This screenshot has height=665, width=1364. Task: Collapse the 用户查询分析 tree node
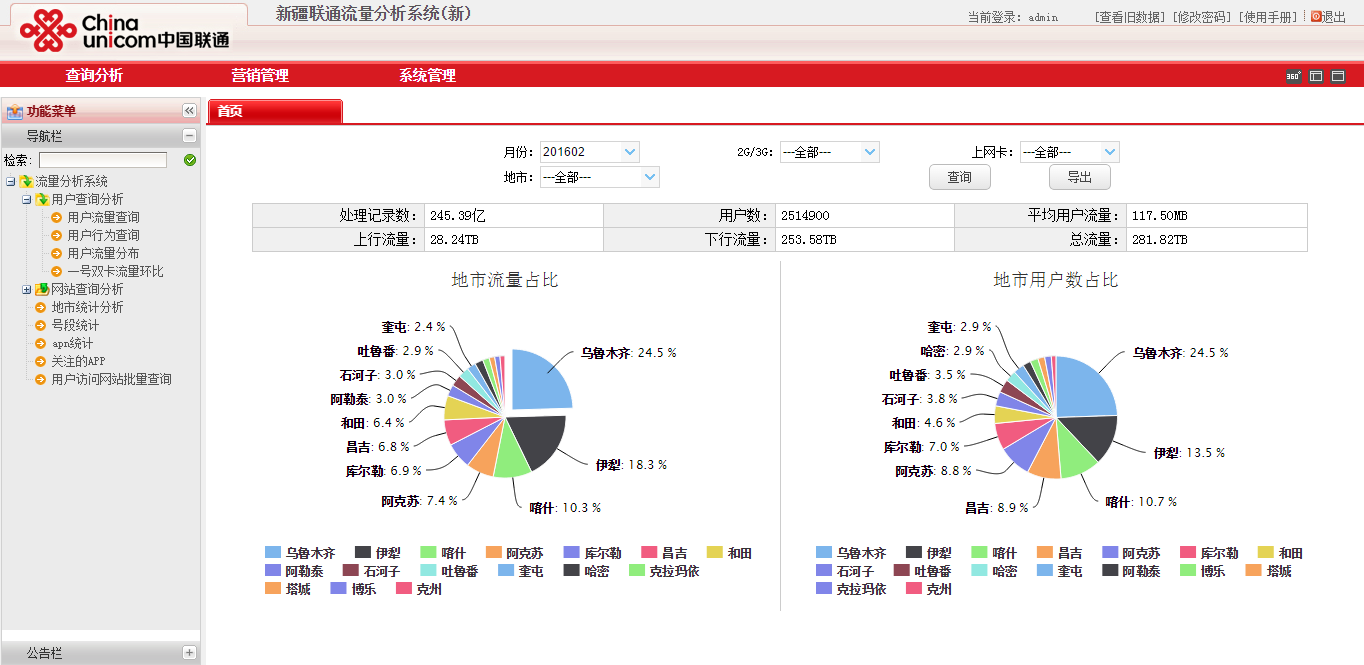(x=26, y=199)
